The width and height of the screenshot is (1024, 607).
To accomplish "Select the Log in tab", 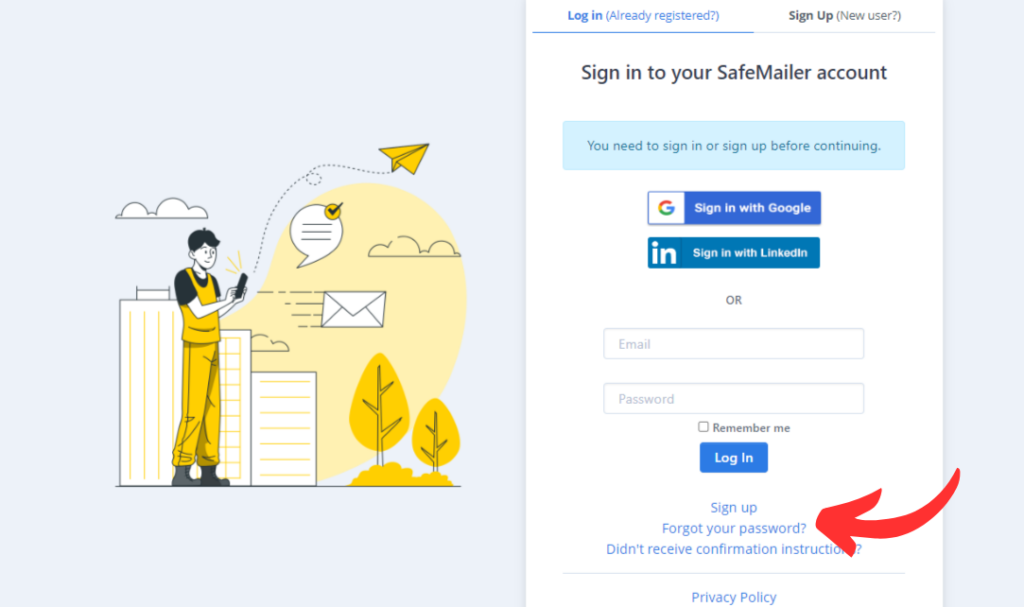I will [x=643, y=16].
